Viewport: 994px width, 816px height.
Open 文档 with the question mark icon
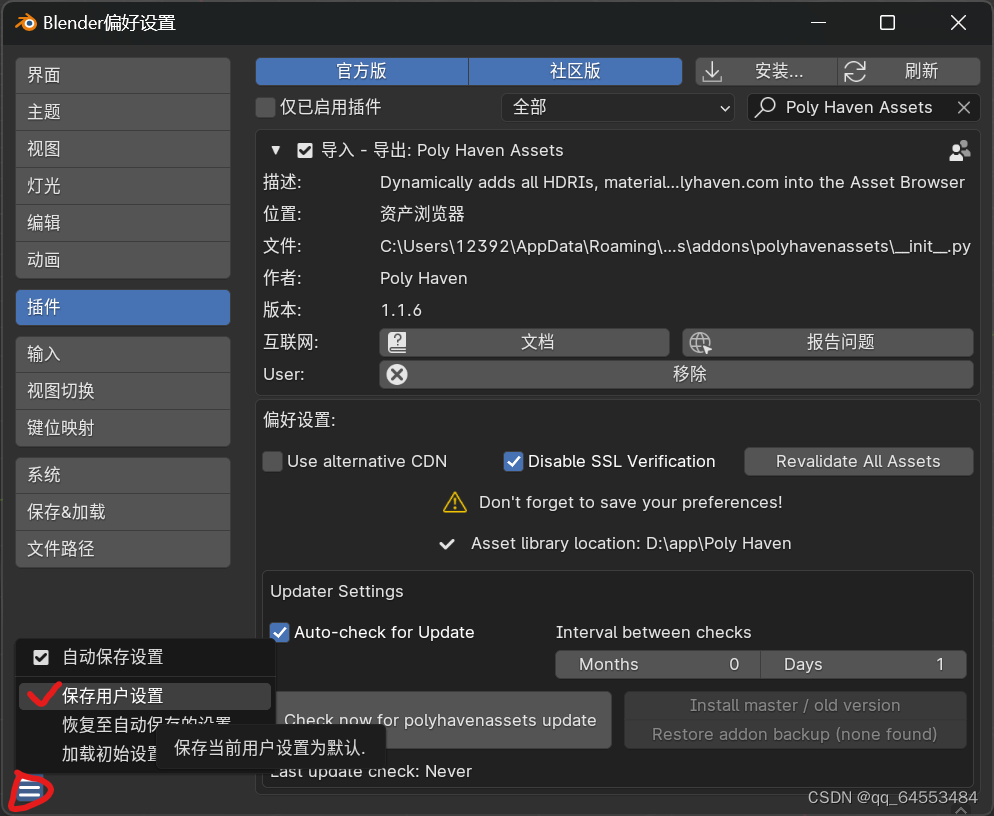397,342
